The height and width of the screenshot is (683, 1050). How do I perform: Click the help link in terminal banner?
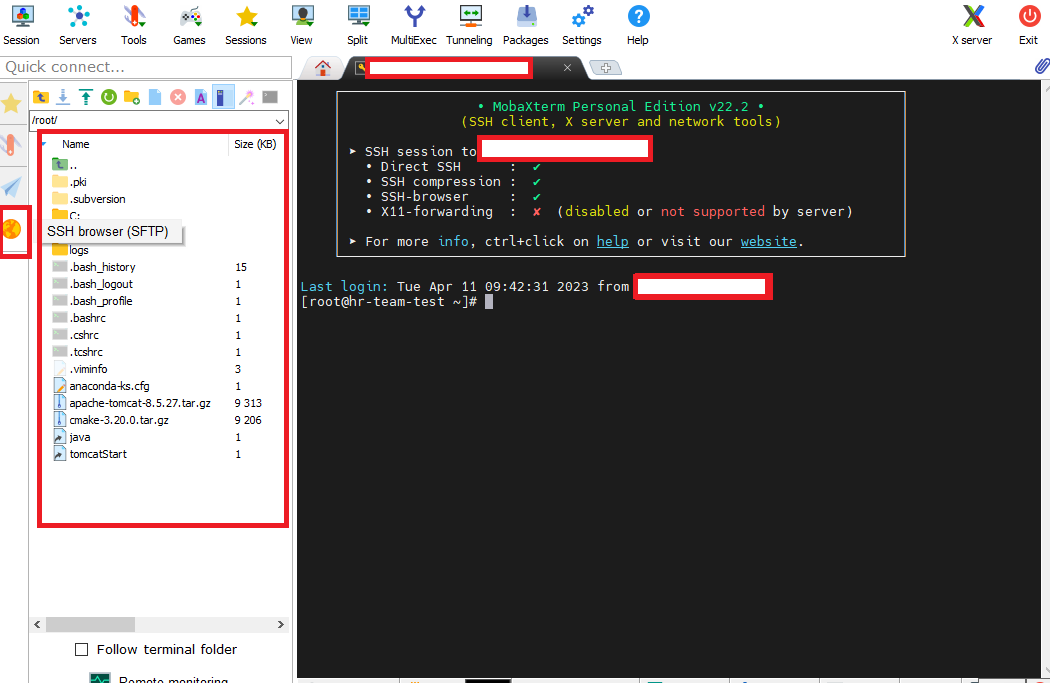click(613, 242)
